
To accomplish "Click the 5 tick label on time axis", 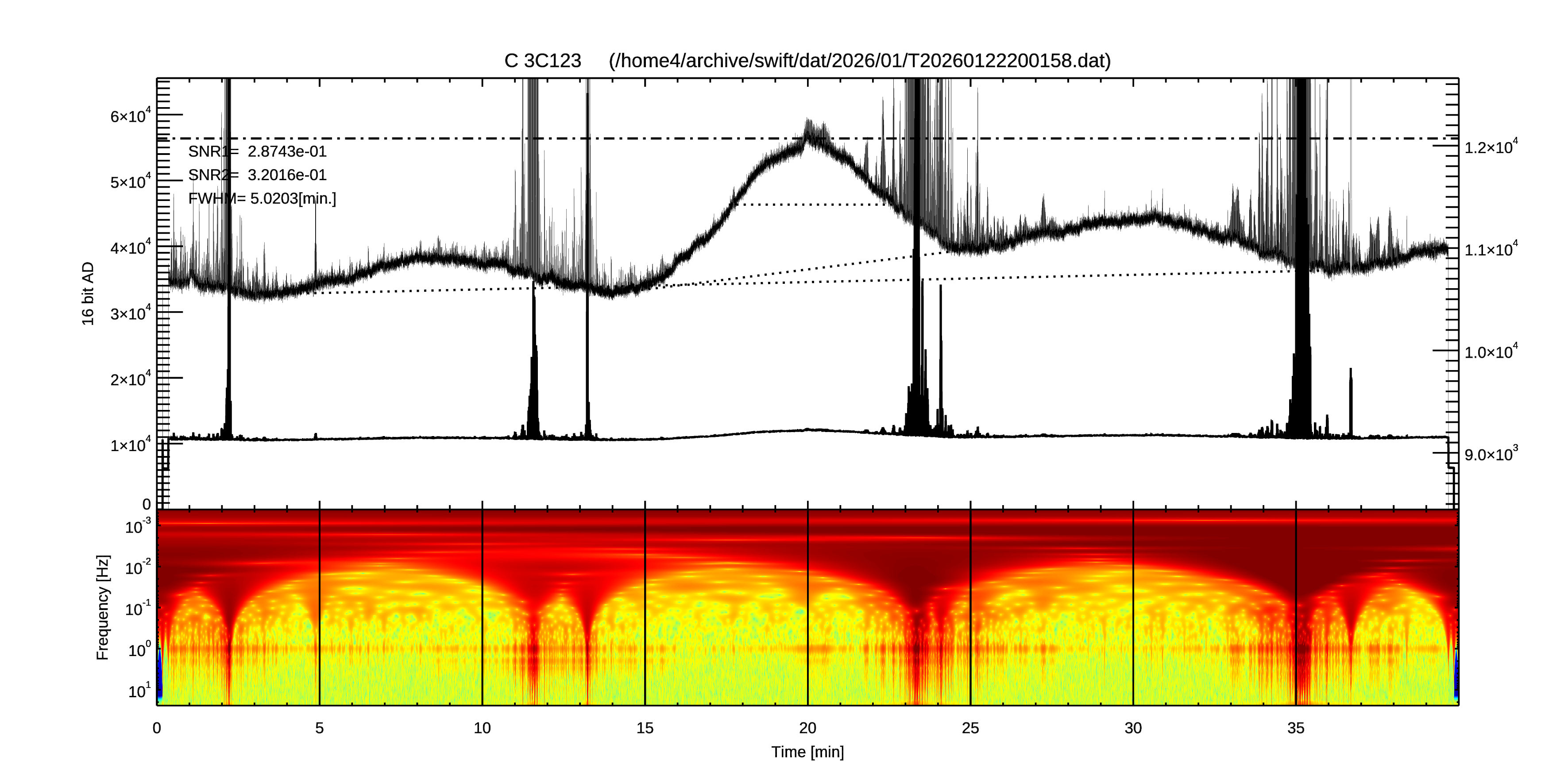I will point(319,728).
